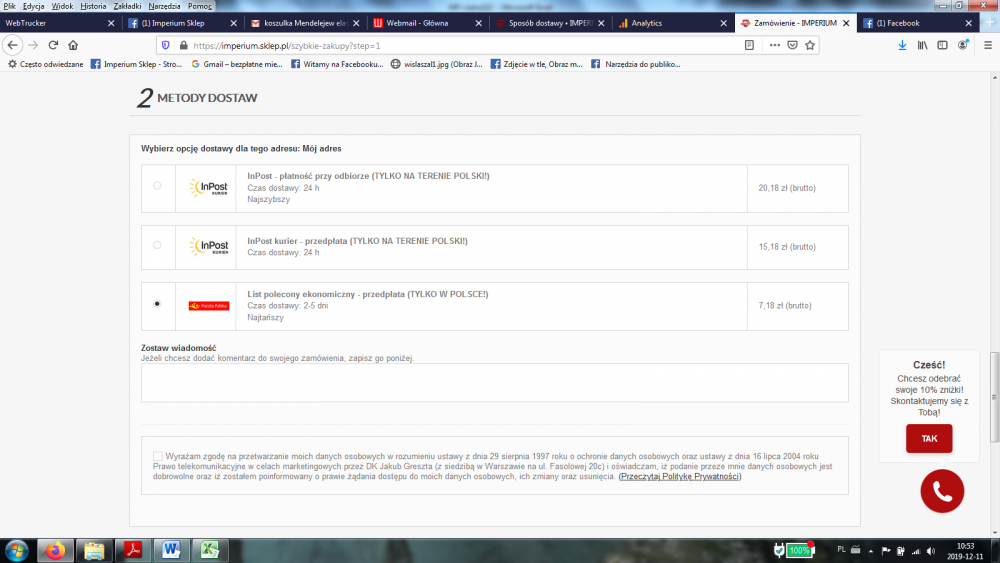Open wislaszal1.jpg bookmark

(x=437, y=64)
